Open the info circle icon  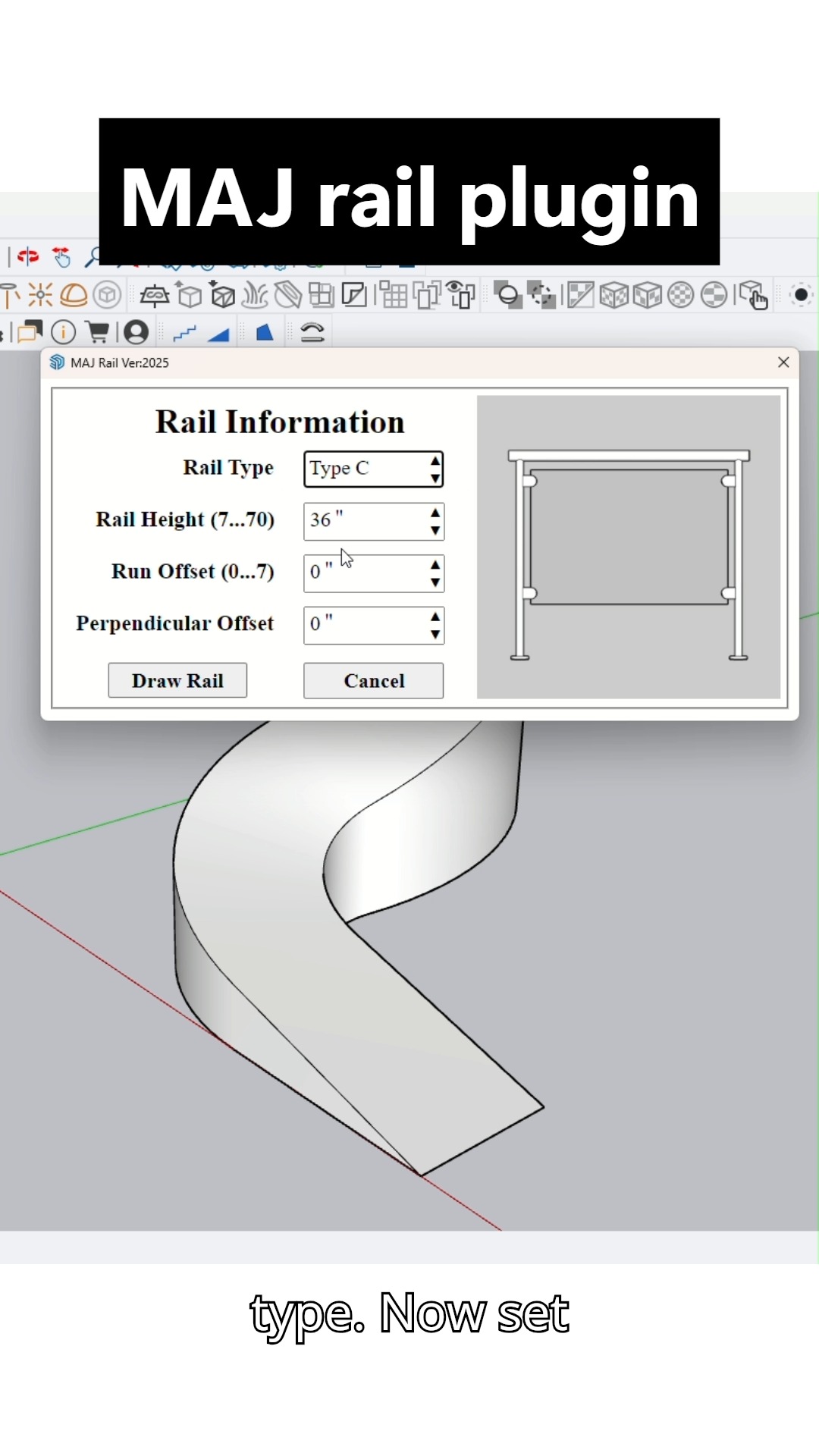(64, 332)
